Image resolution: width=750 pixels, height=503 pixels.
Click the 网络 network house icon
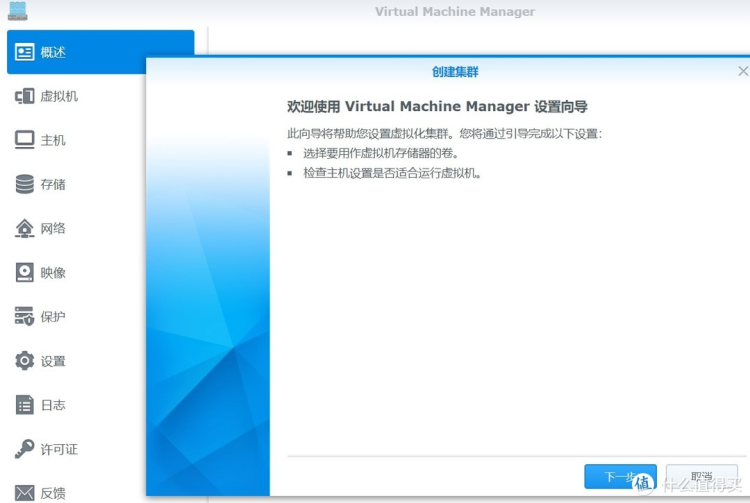point(24,228)
